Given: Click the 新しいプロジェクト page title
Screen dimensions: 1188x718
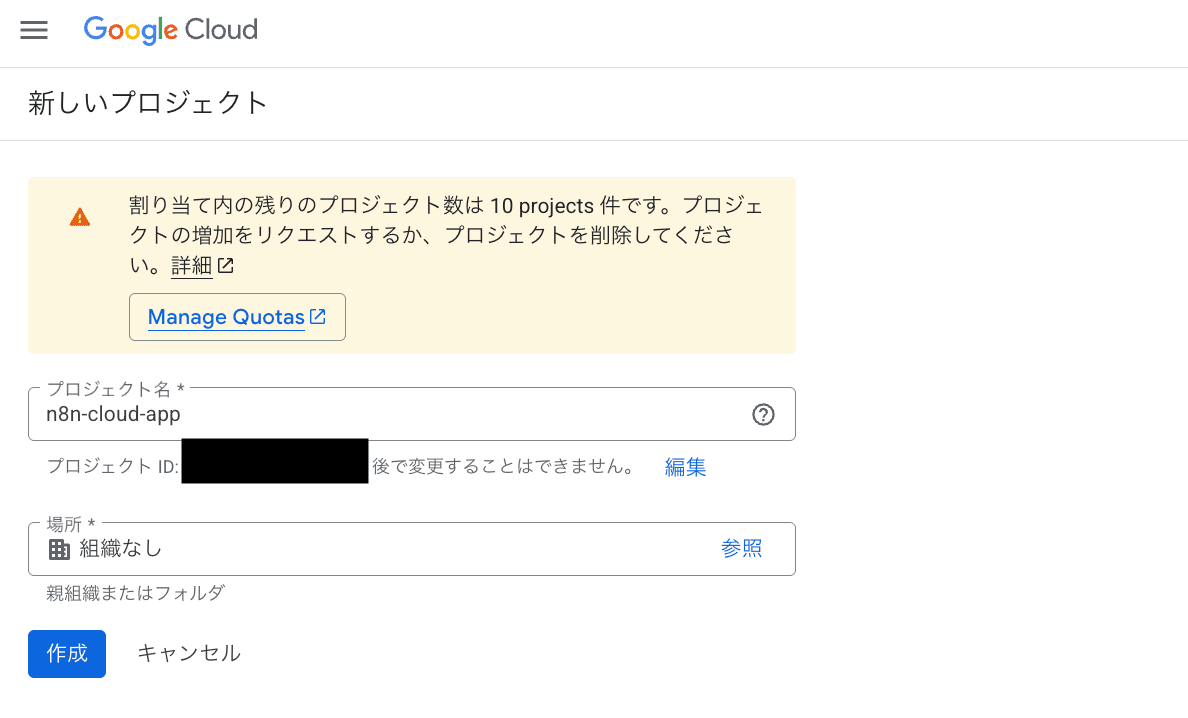Looking at the screenshot, I should coord(148,103).
